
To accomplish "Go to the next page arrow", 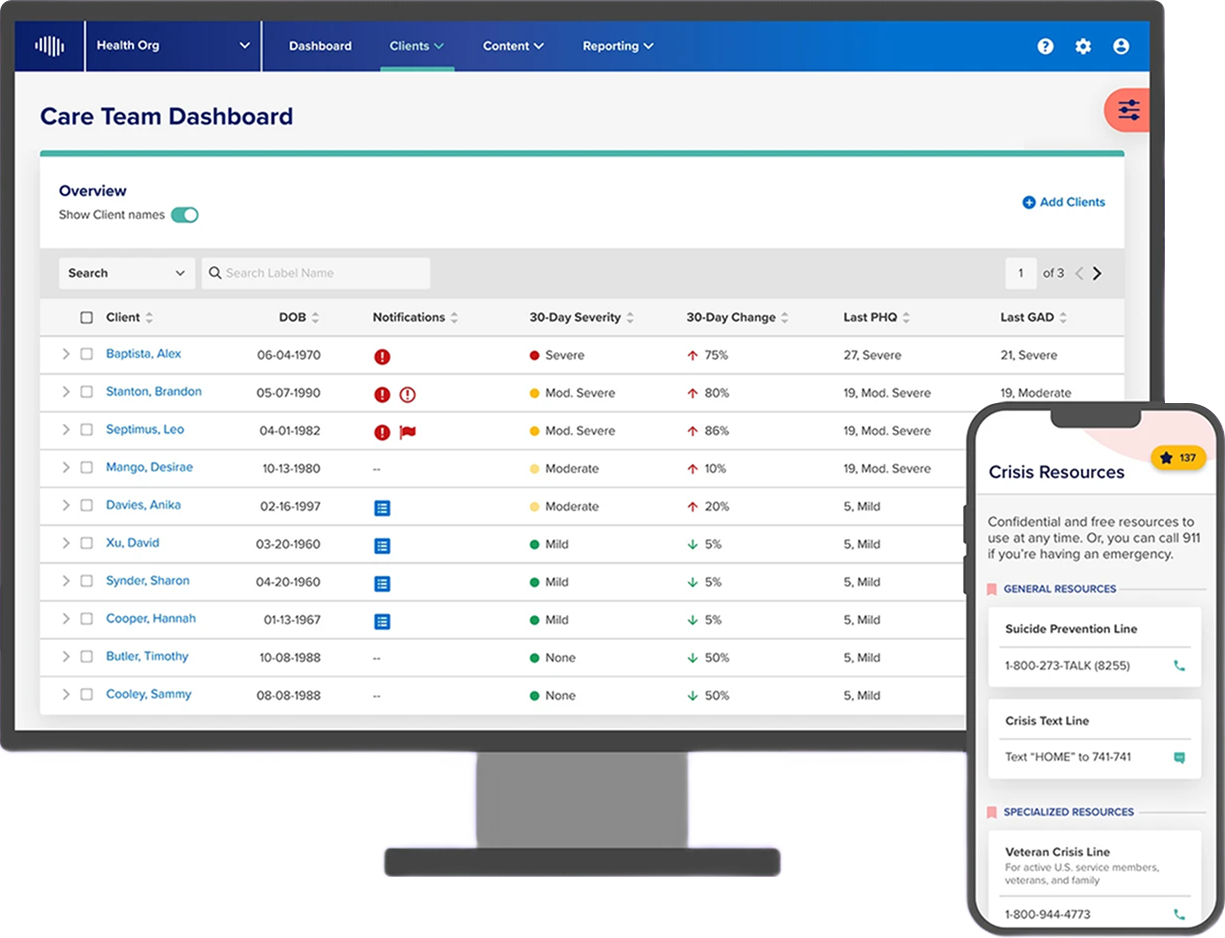I will click(1097, 273).
